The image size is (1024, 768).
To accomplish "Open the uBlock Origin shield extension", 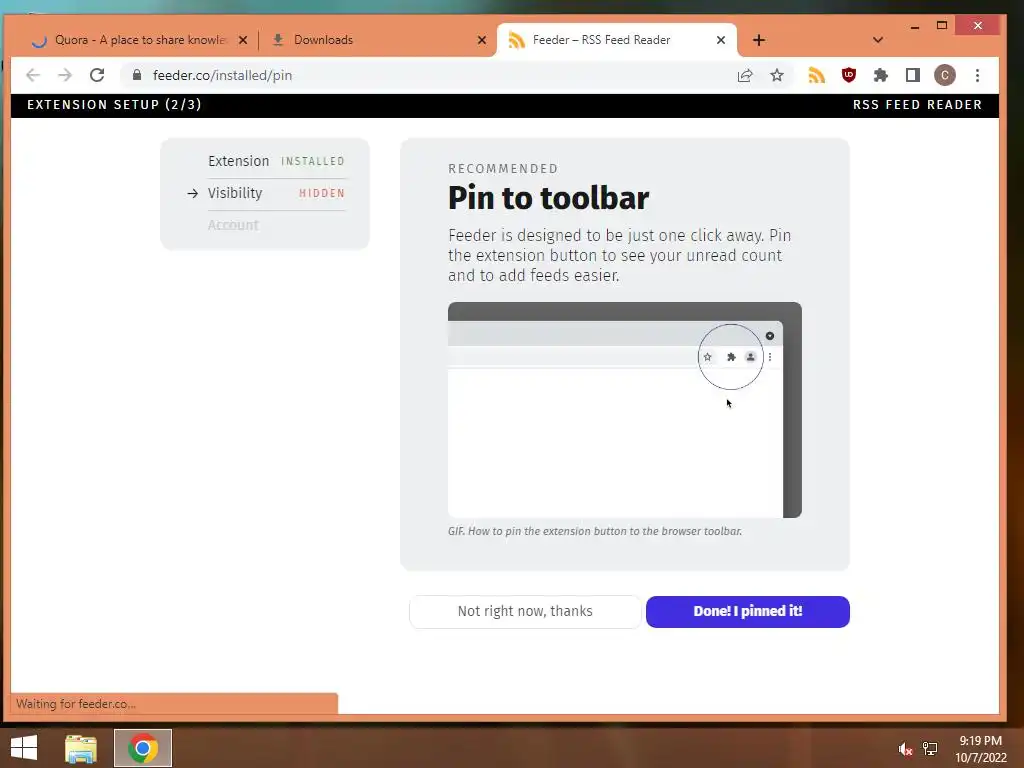I will (x=848, y=75).
